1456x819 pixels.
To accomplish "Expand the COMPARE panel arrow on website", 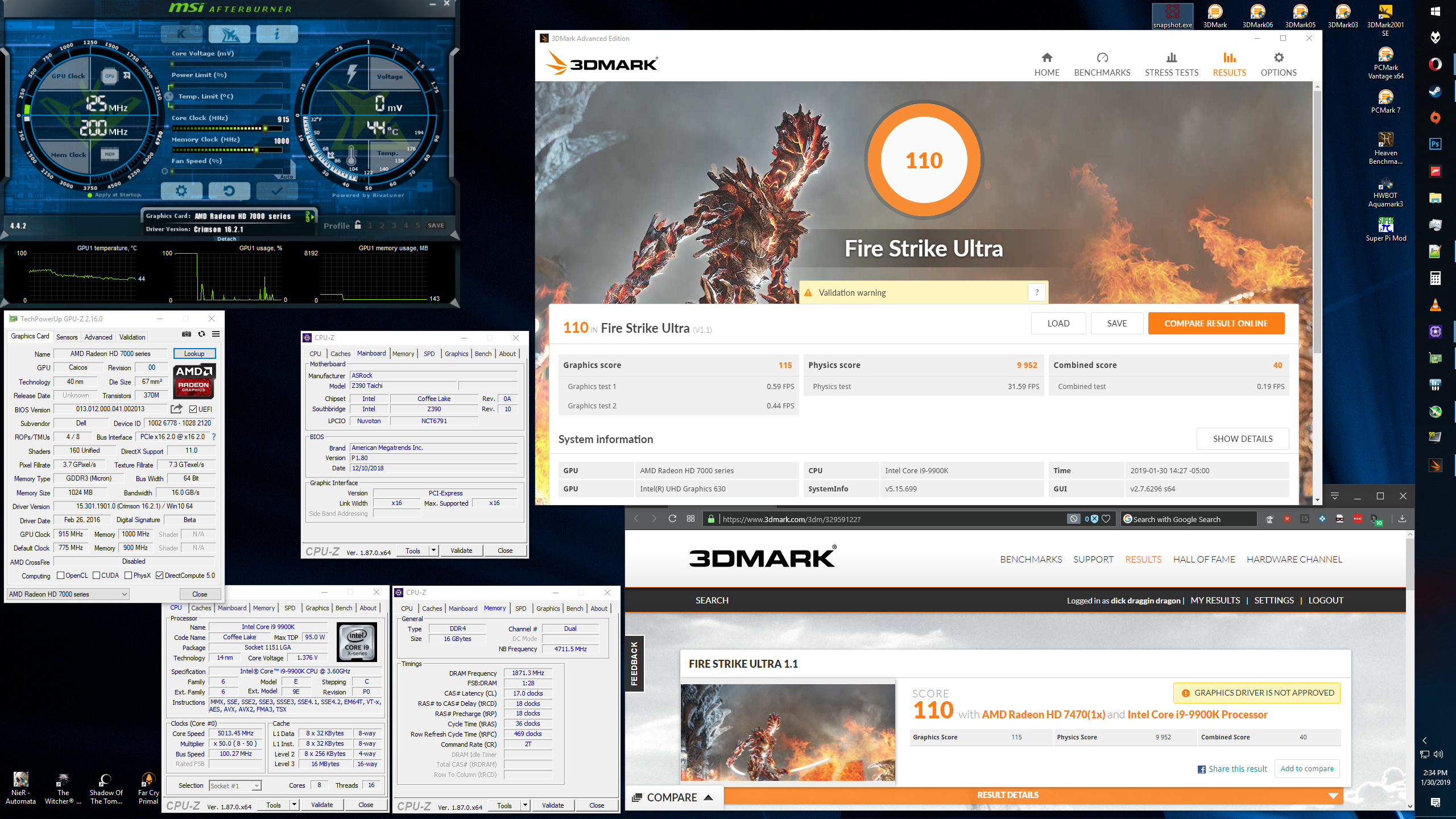I will [709, 797].
